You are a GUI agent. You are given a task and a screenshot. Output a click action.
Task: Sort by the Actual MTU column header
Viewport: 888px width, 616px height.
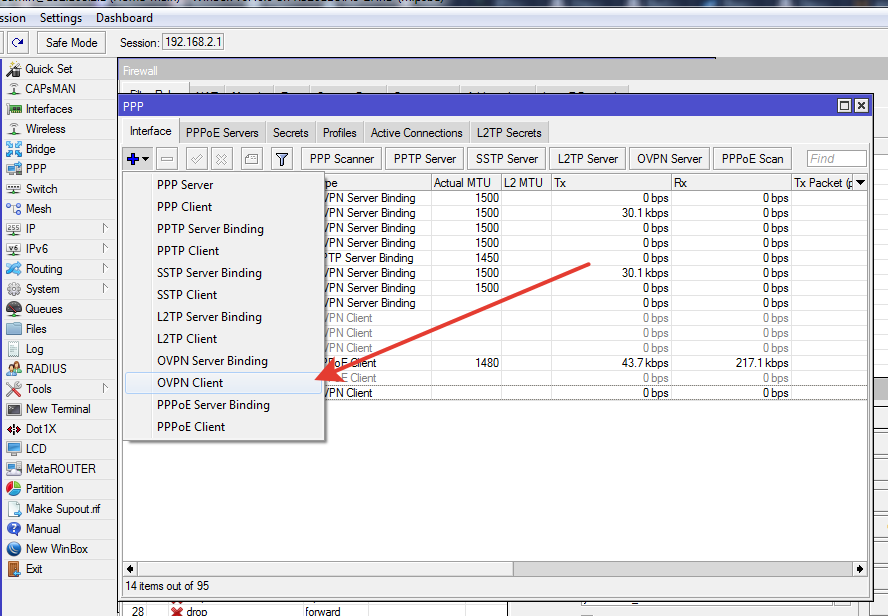(x=466, y=183)
